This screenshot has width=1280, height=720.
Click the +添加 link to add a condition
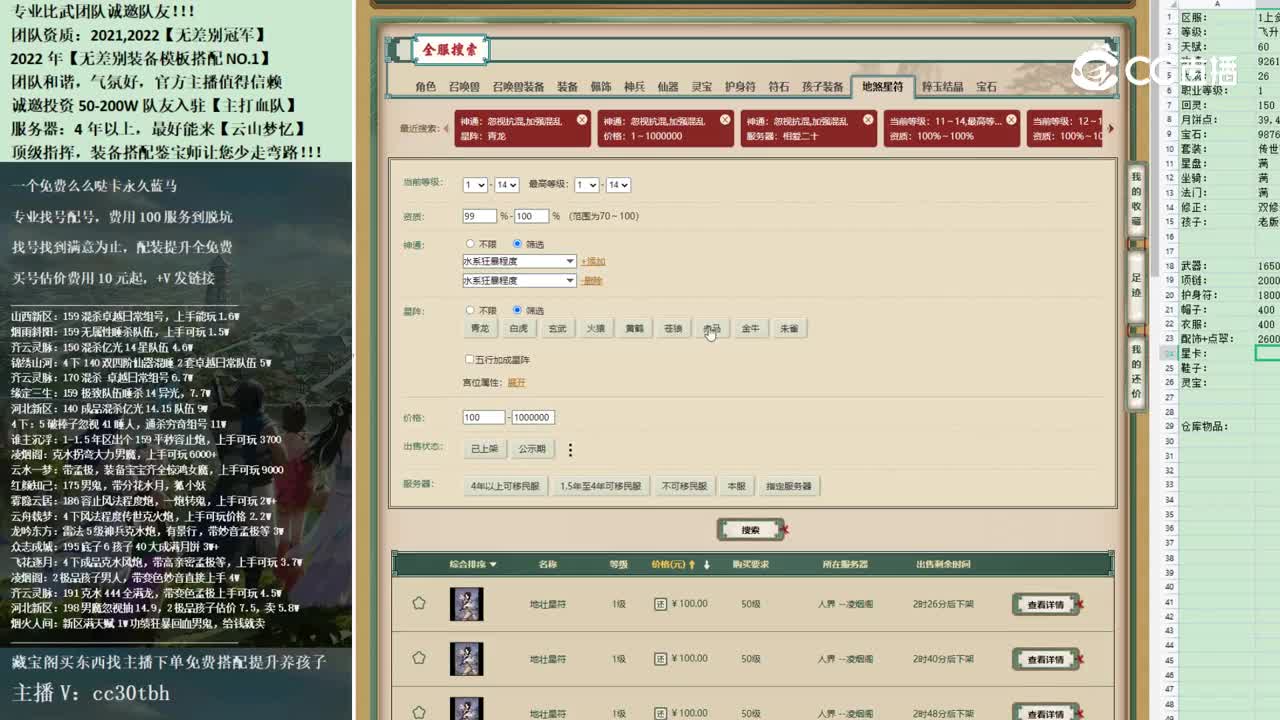pyautogui.click(x=594, y=262)
